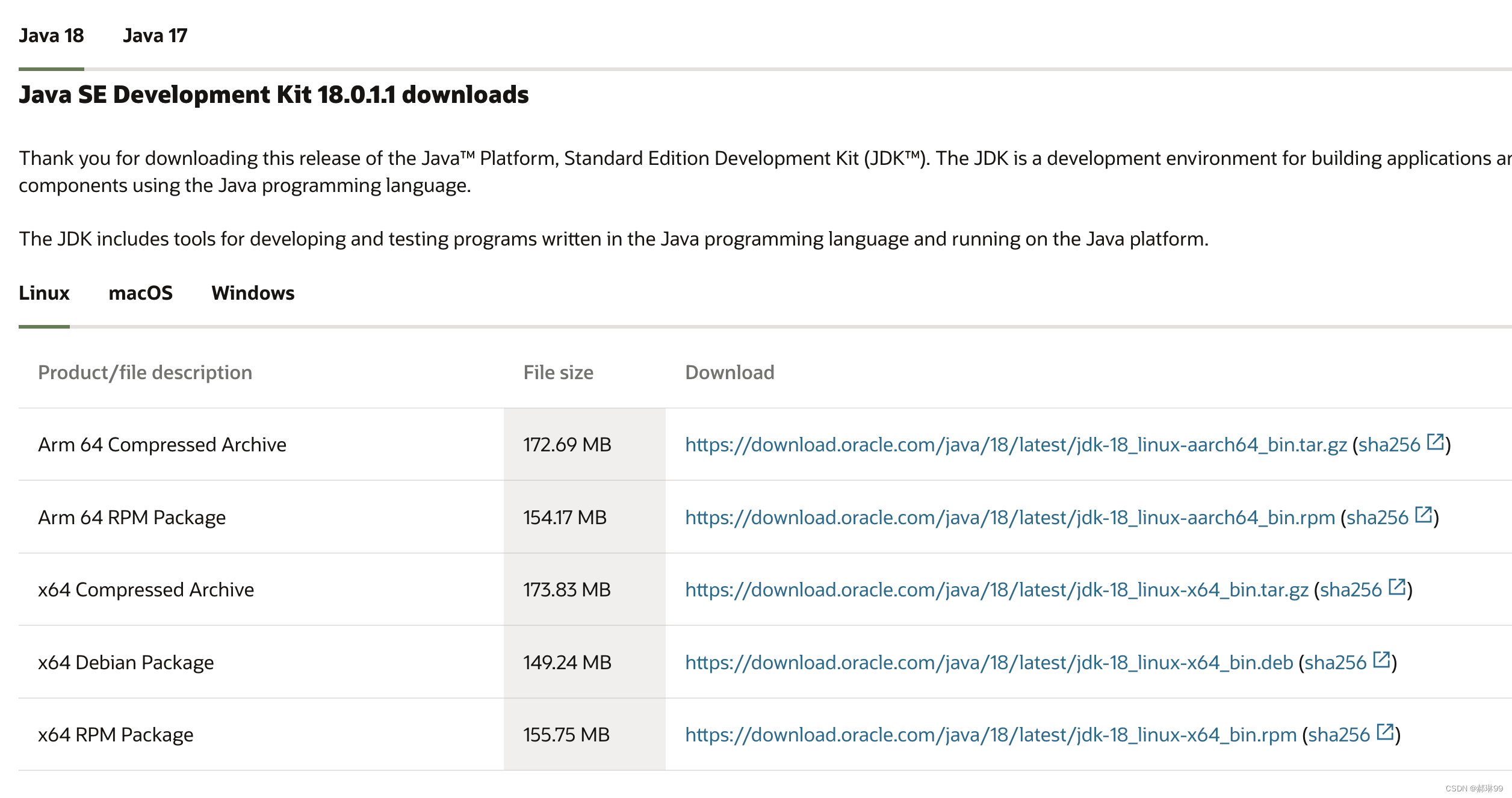Switch to the Java 17 tab

point(155,36)
